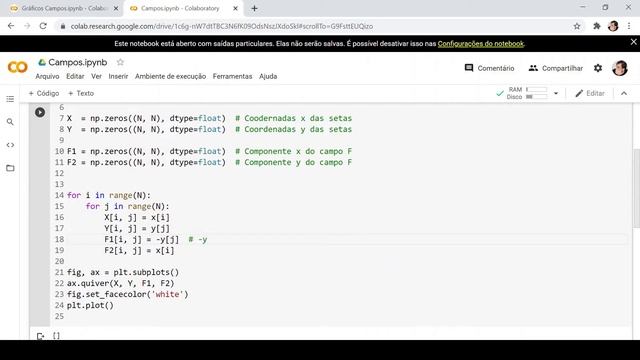Open the browser extensions puzzle icon

tap(597, 26)
